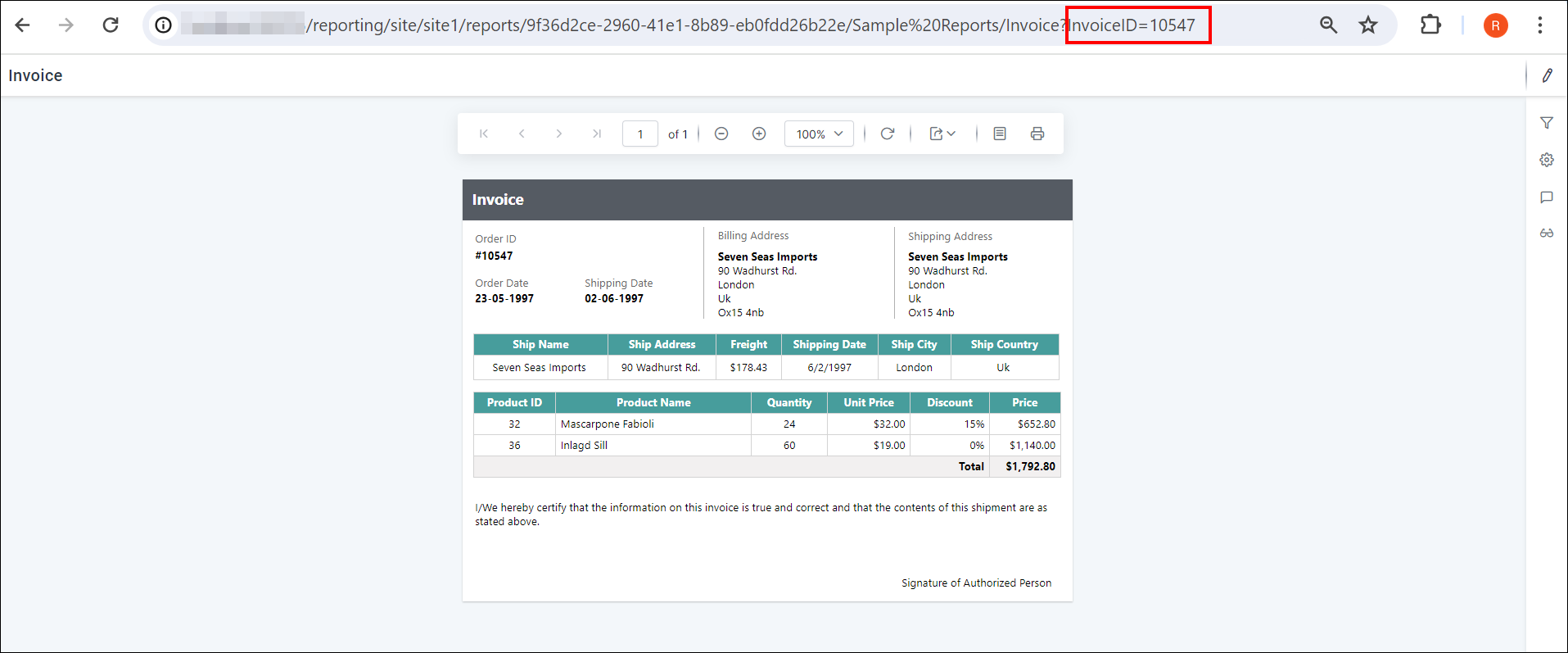Click the Ship Country header
Screen dimensions: 1568x653
(x=1005, y=344)
